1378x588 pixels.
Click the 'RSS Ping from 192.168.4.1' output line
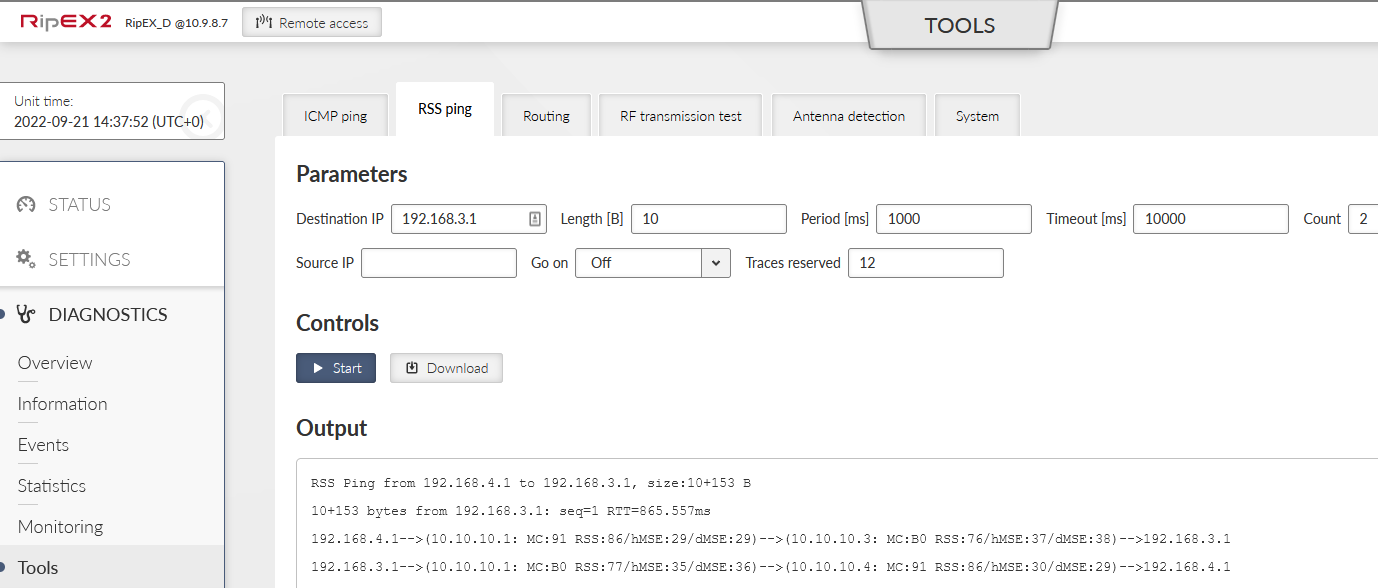tap(531, 483)
